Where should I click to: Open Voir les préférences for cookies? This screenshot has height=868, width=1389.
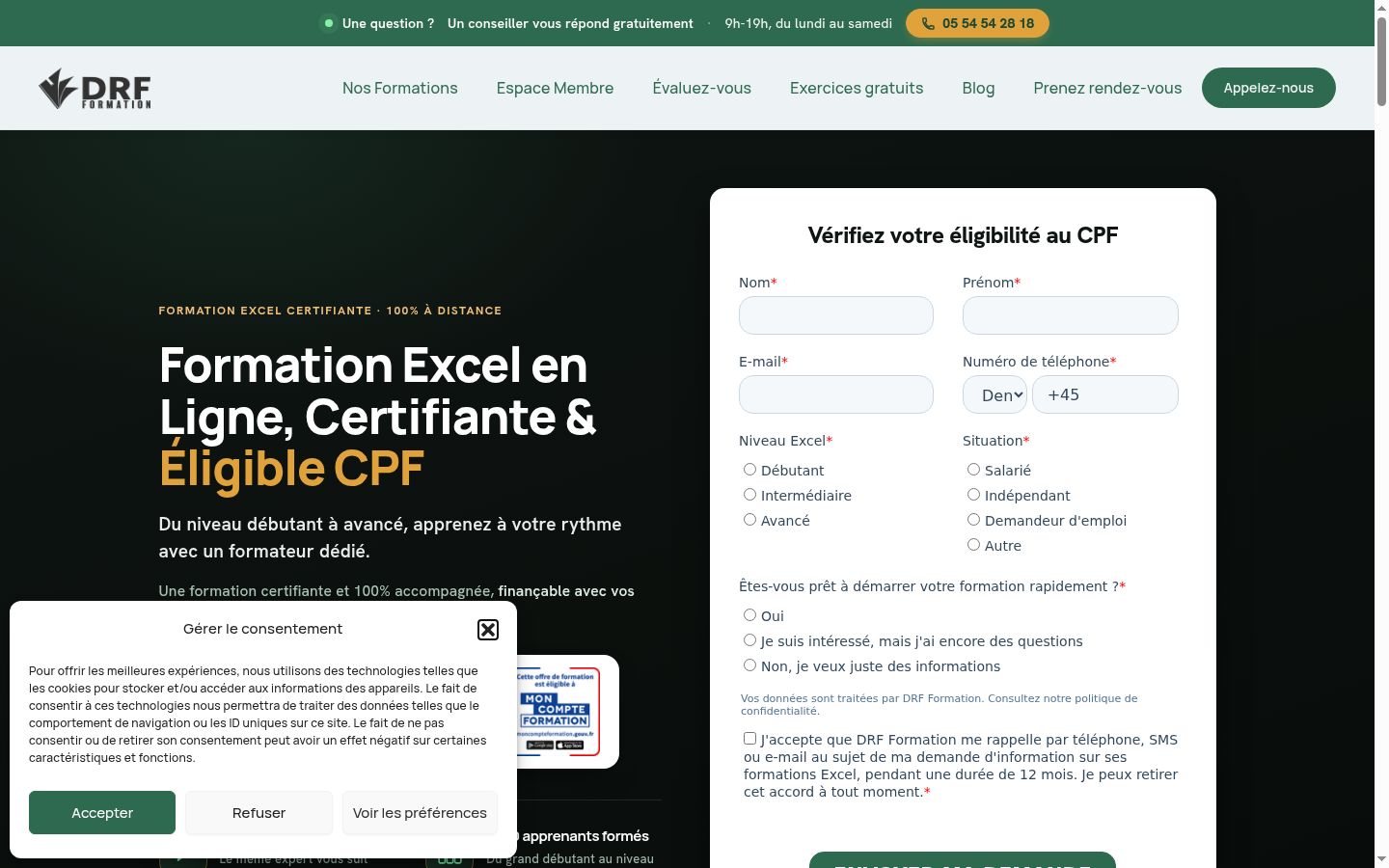[x=420, y=813]
